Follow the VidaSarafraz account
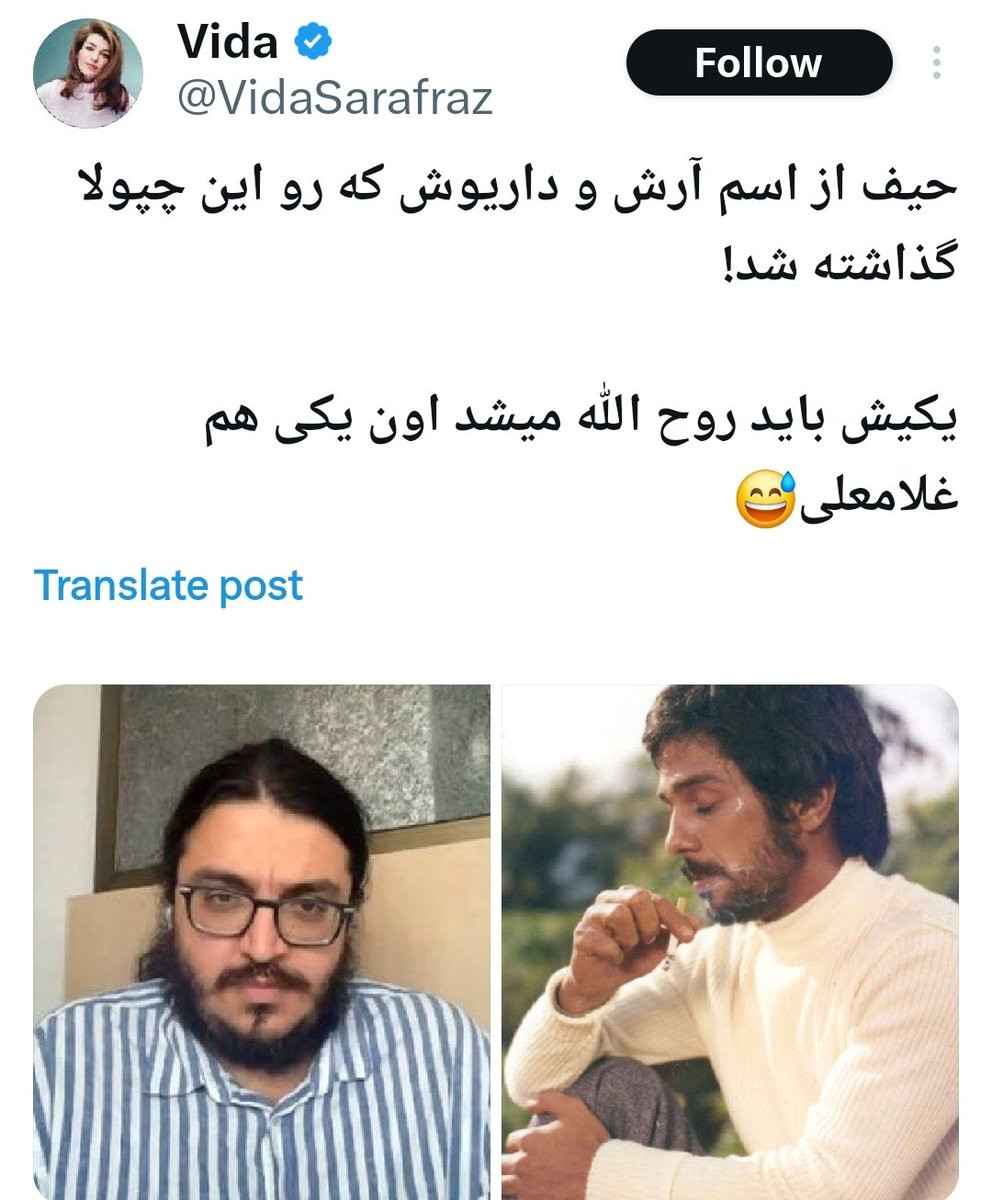 tap(759, 63)
